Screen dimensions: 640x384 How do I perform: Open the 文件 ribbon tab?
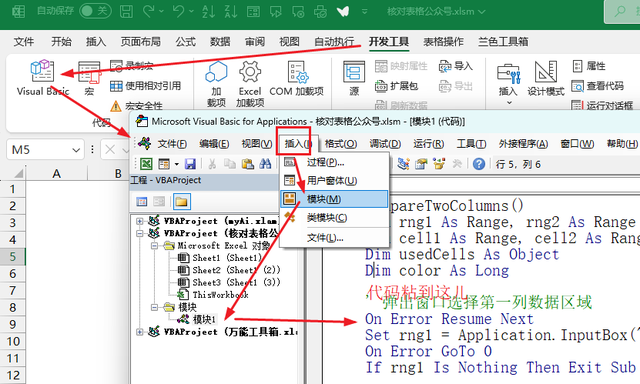click(x=24, y=42)
